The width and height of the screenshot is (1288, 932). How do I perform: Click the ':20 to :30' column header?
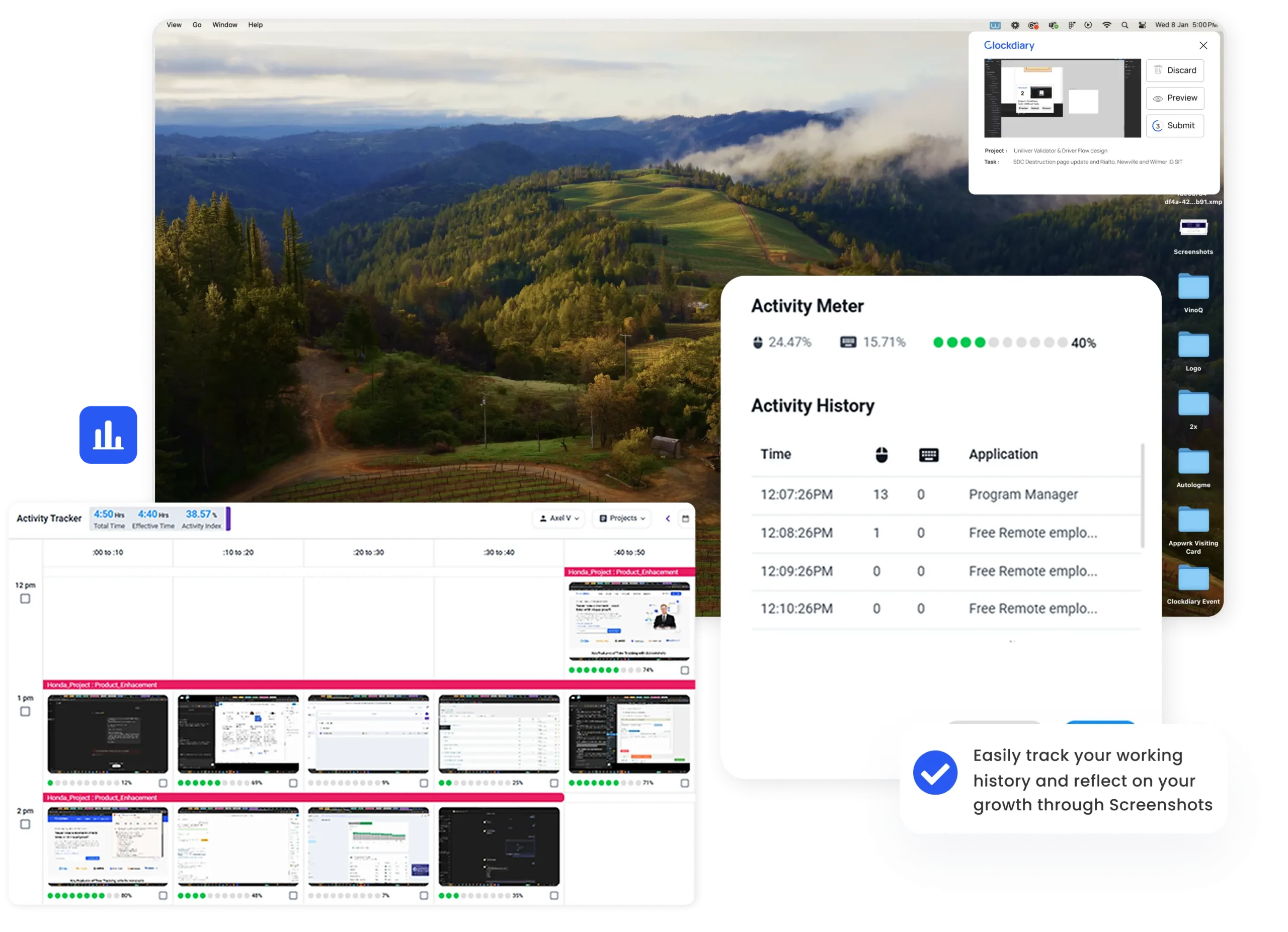tap(368, 552)
